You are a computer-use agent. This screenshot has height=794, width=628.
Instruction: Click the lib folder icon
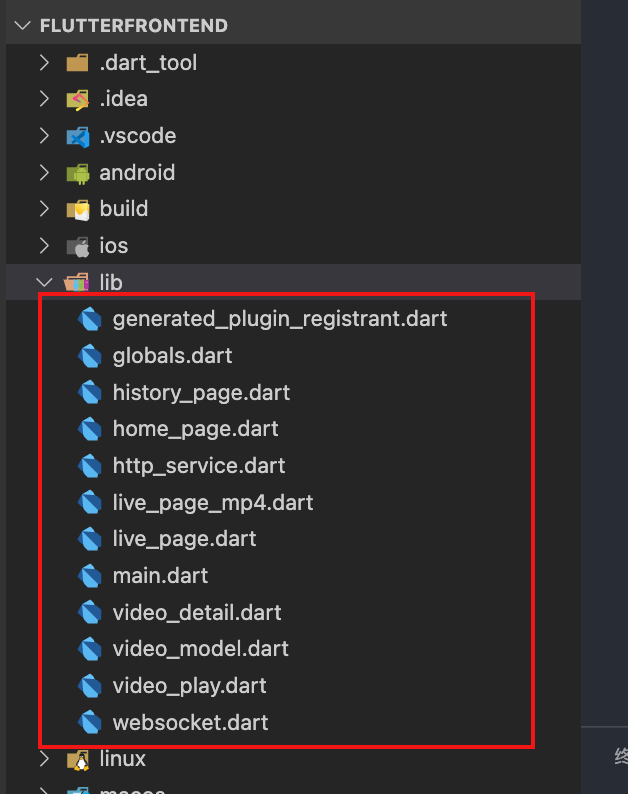(x=76, y=282)
